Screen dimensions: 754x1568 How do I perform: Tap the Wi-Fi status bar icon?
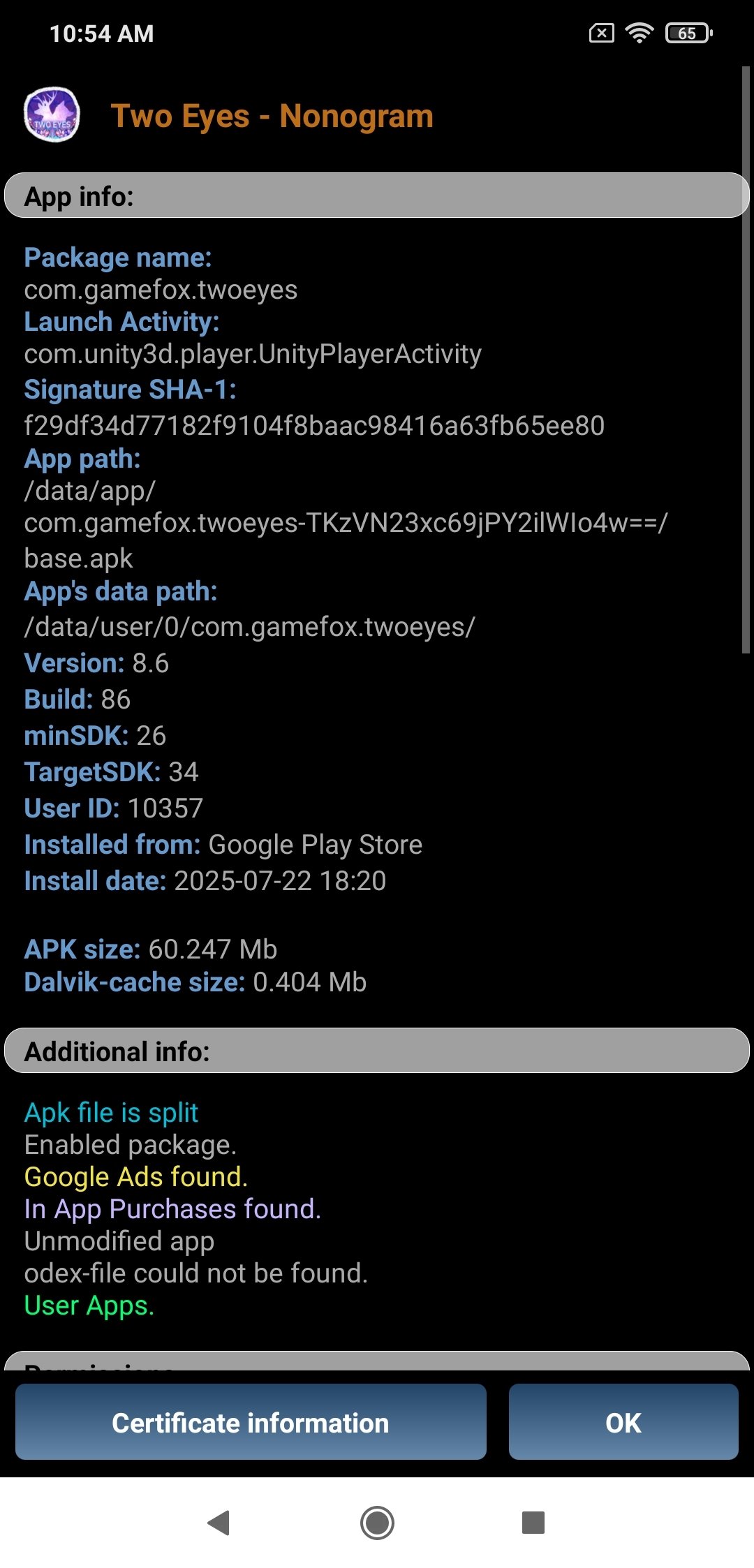639,33
